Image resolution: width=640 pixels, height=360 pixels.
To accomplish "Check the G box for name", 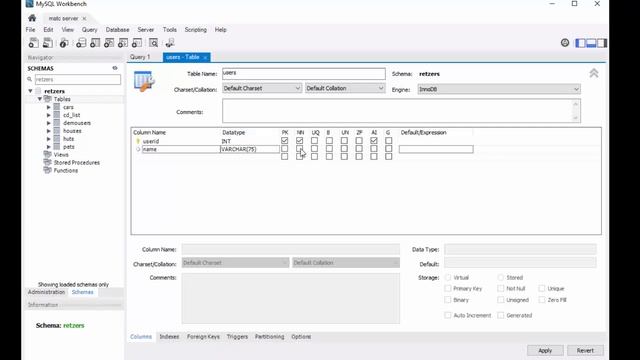I will pyautogui.click(x=389, y=149).
